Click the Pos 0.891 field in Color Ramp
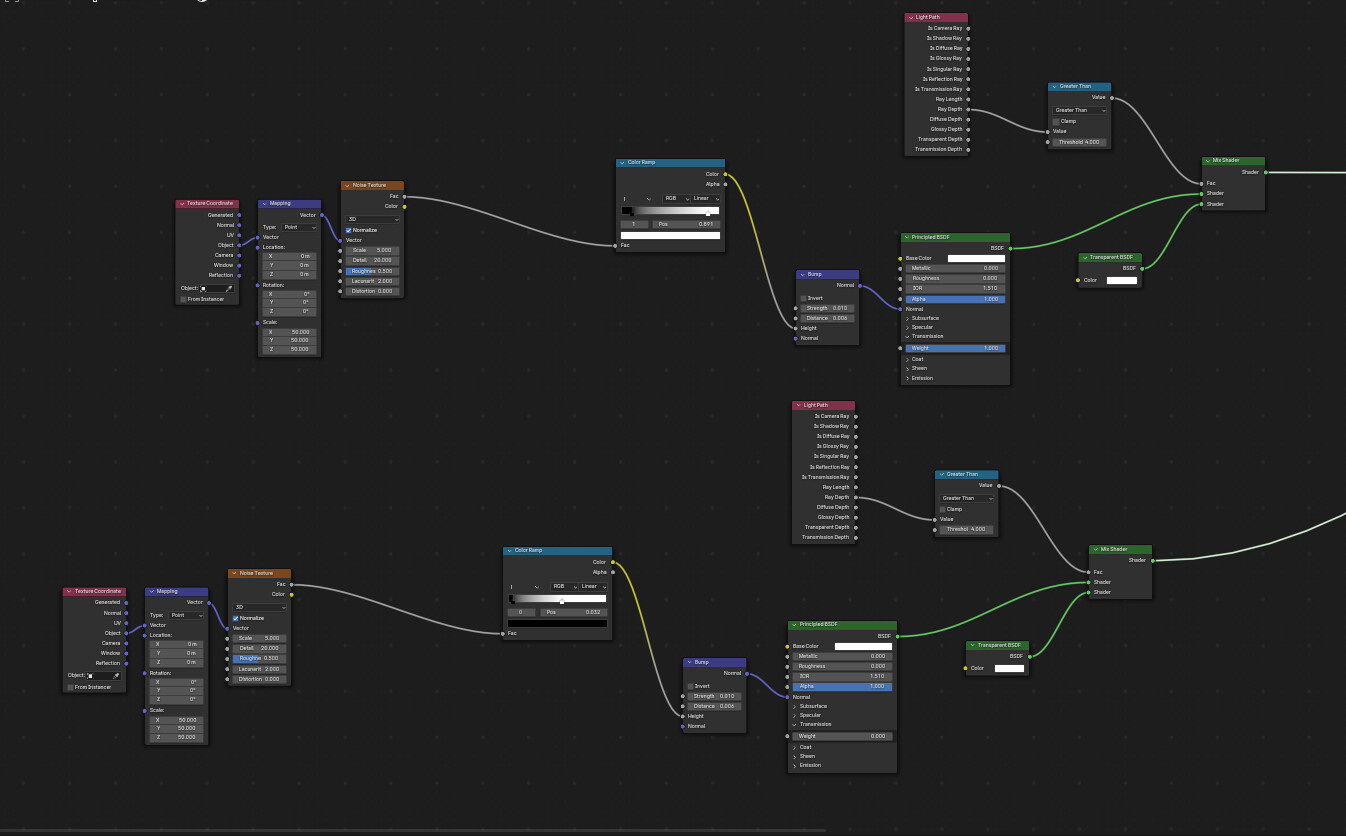This screenshot has height=836, width=1346. [686, 224]
